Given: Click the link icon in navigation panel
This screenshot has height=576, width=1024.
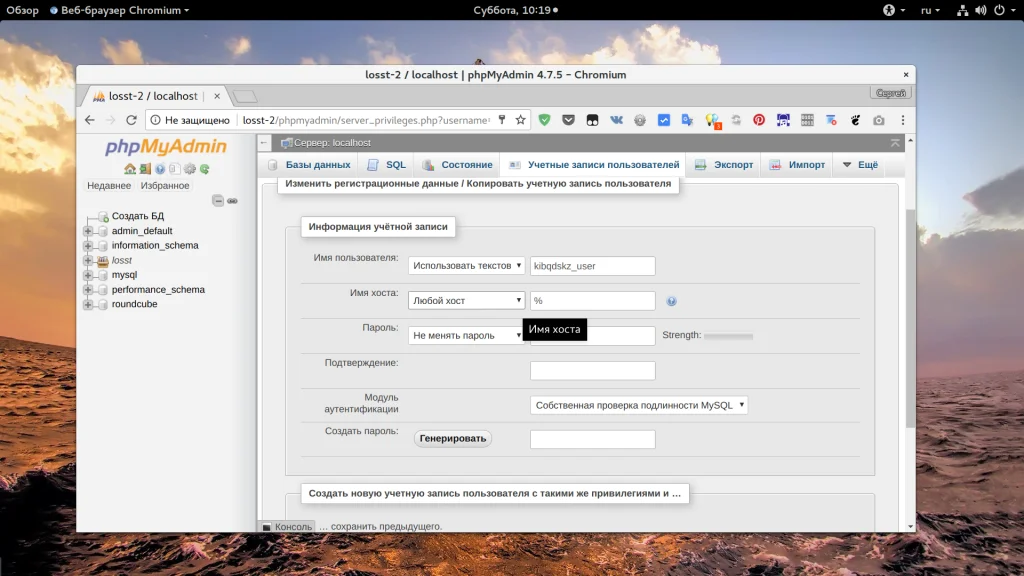Looking at the screenshot, I should pos(232,201).
